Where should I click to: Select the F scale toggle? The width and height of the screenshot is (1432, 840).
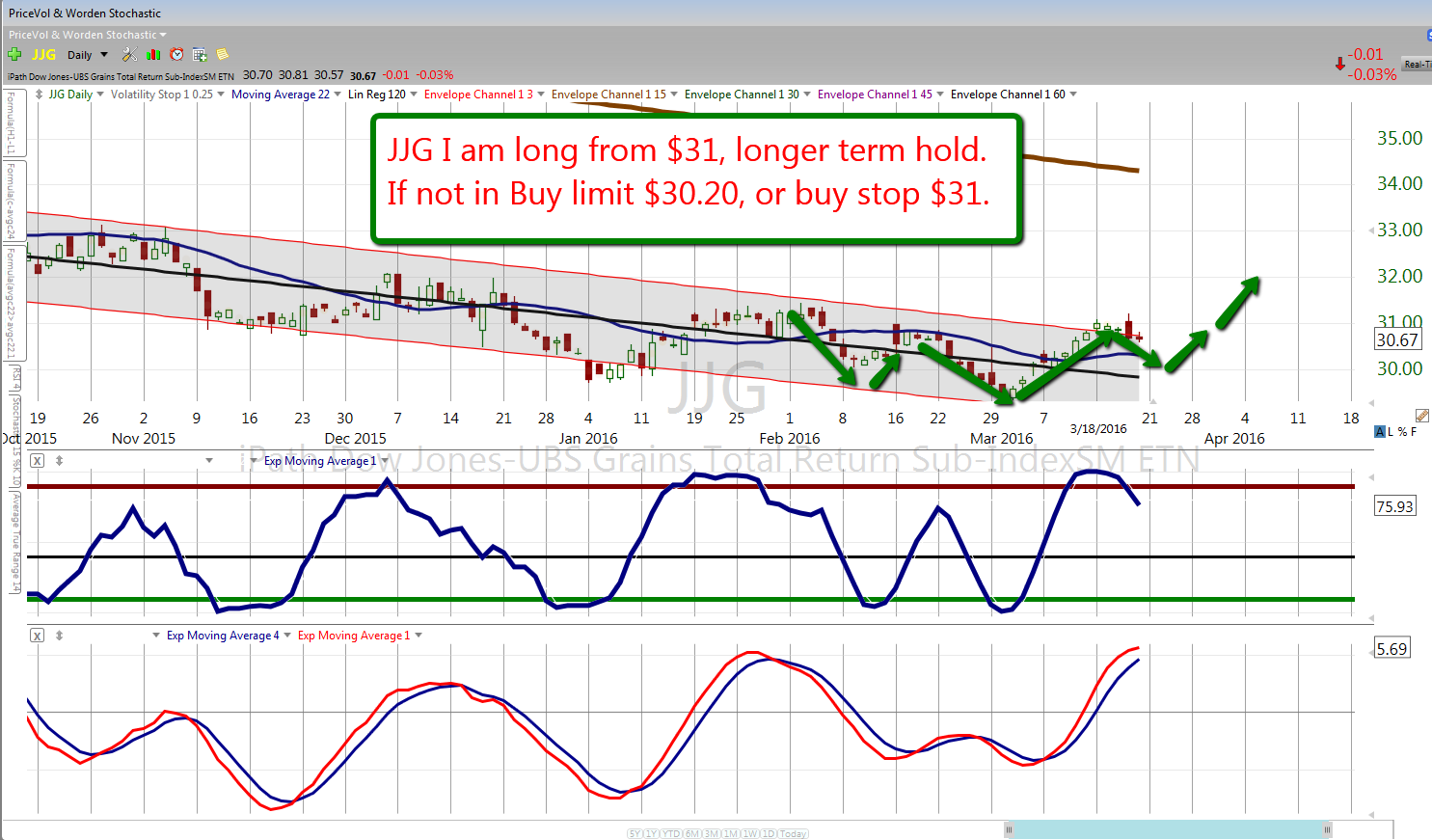(1414, 432)
